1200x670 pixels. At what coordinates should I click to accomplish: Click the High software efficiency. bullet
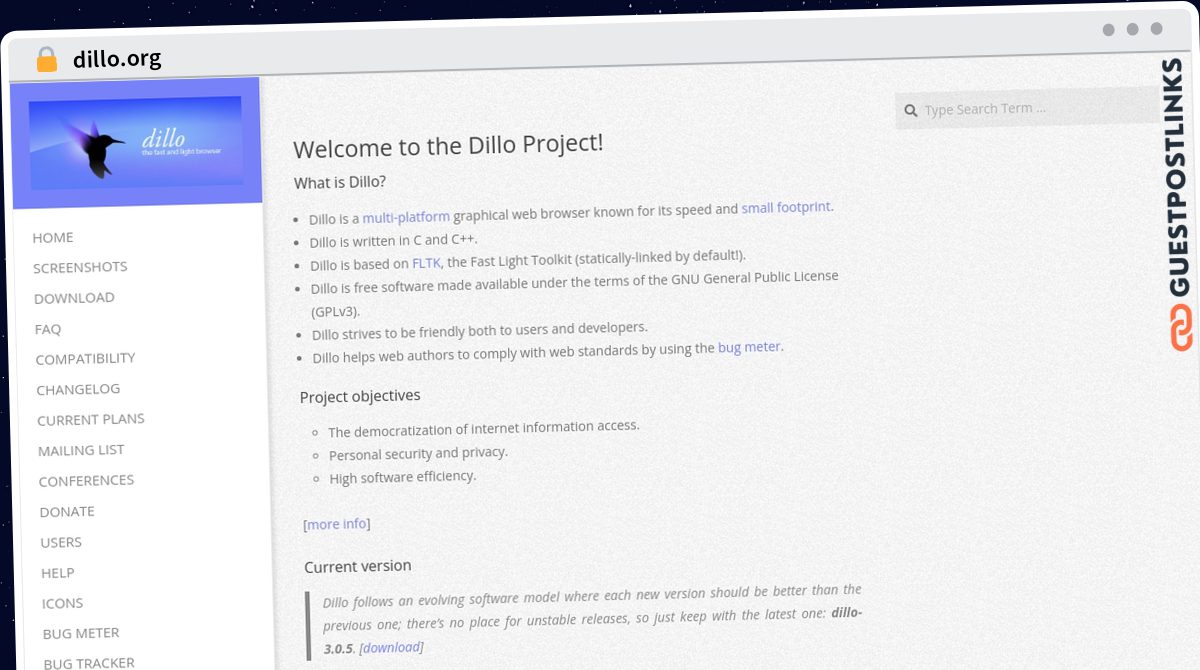[403, 478]
